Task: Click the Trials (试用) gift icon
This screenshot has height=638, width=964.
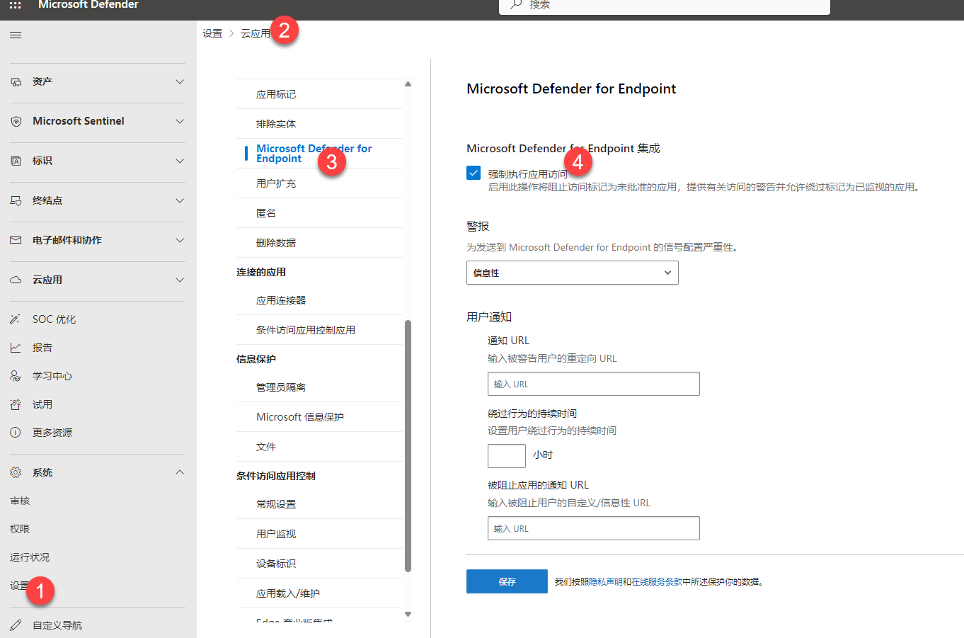Action: [x=16, y=404]
